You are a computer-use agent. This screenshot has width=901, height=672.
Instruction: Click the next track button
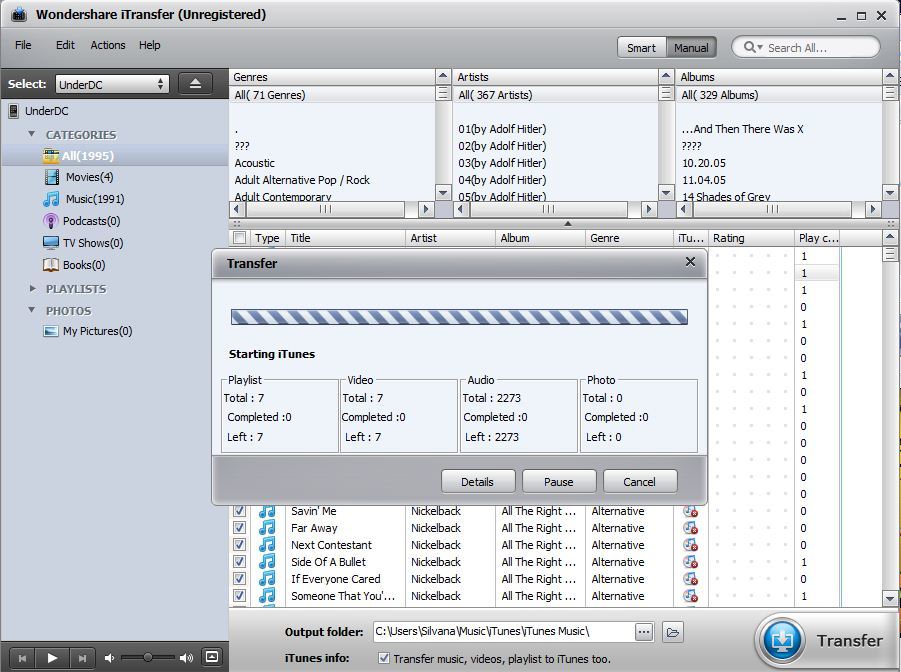(82, 658)
